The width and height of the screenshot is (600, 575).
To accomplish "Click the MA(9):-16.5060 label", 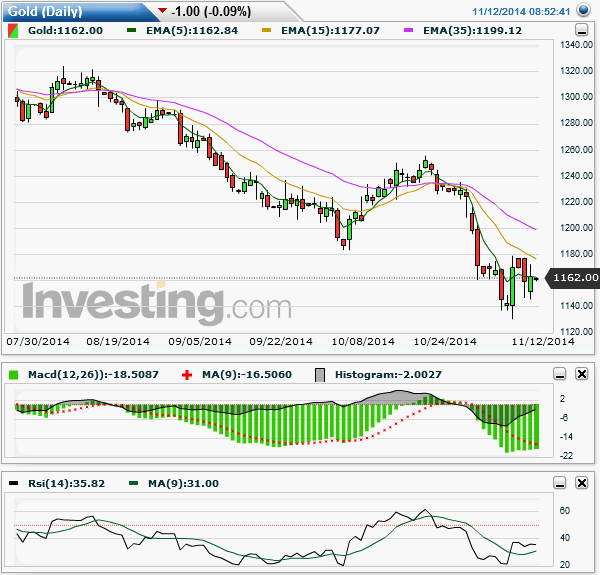I will (247, 375).
